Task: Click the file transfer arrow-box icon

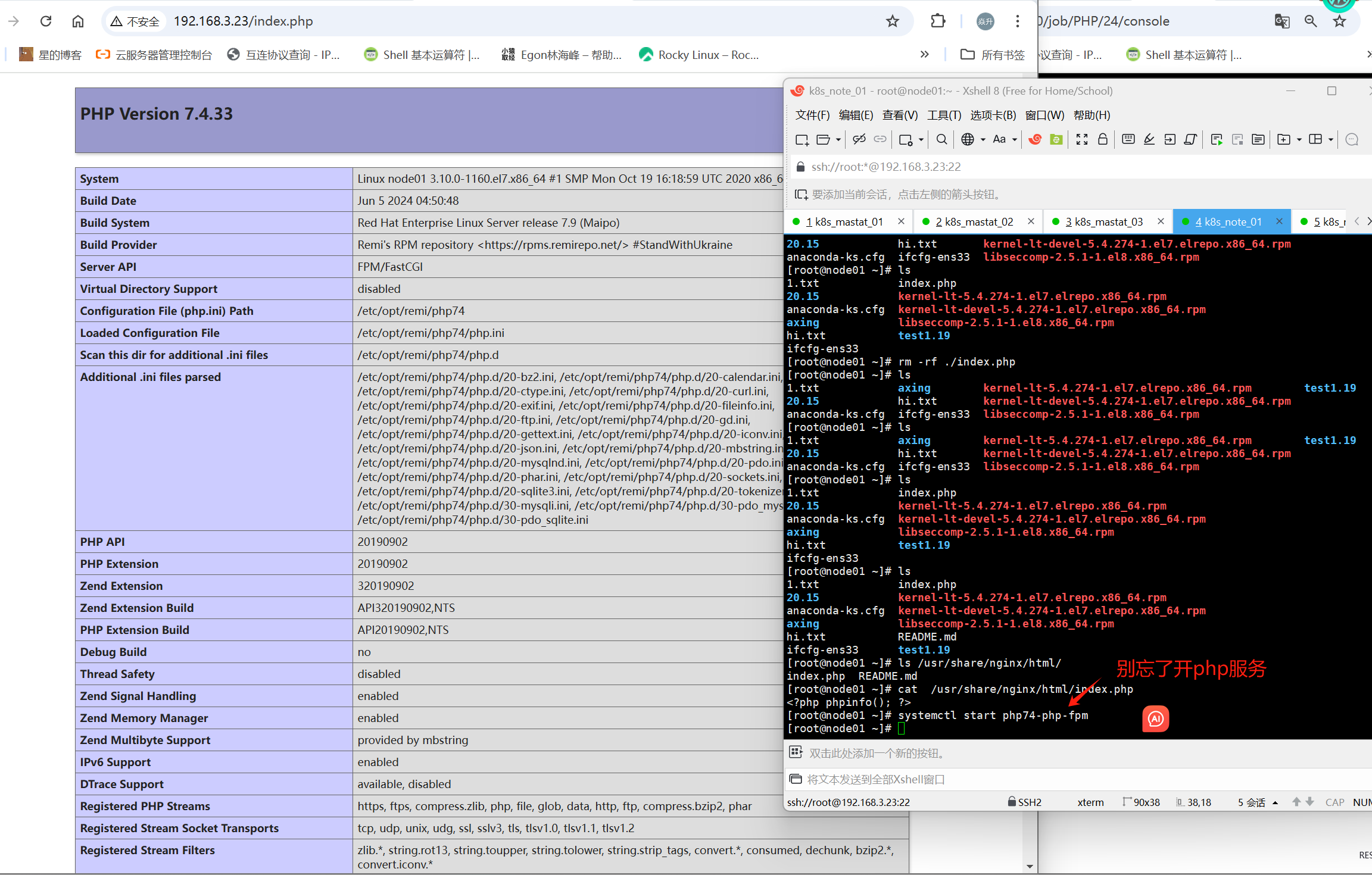Action: pyautogui.click(x=1170, y=139)
